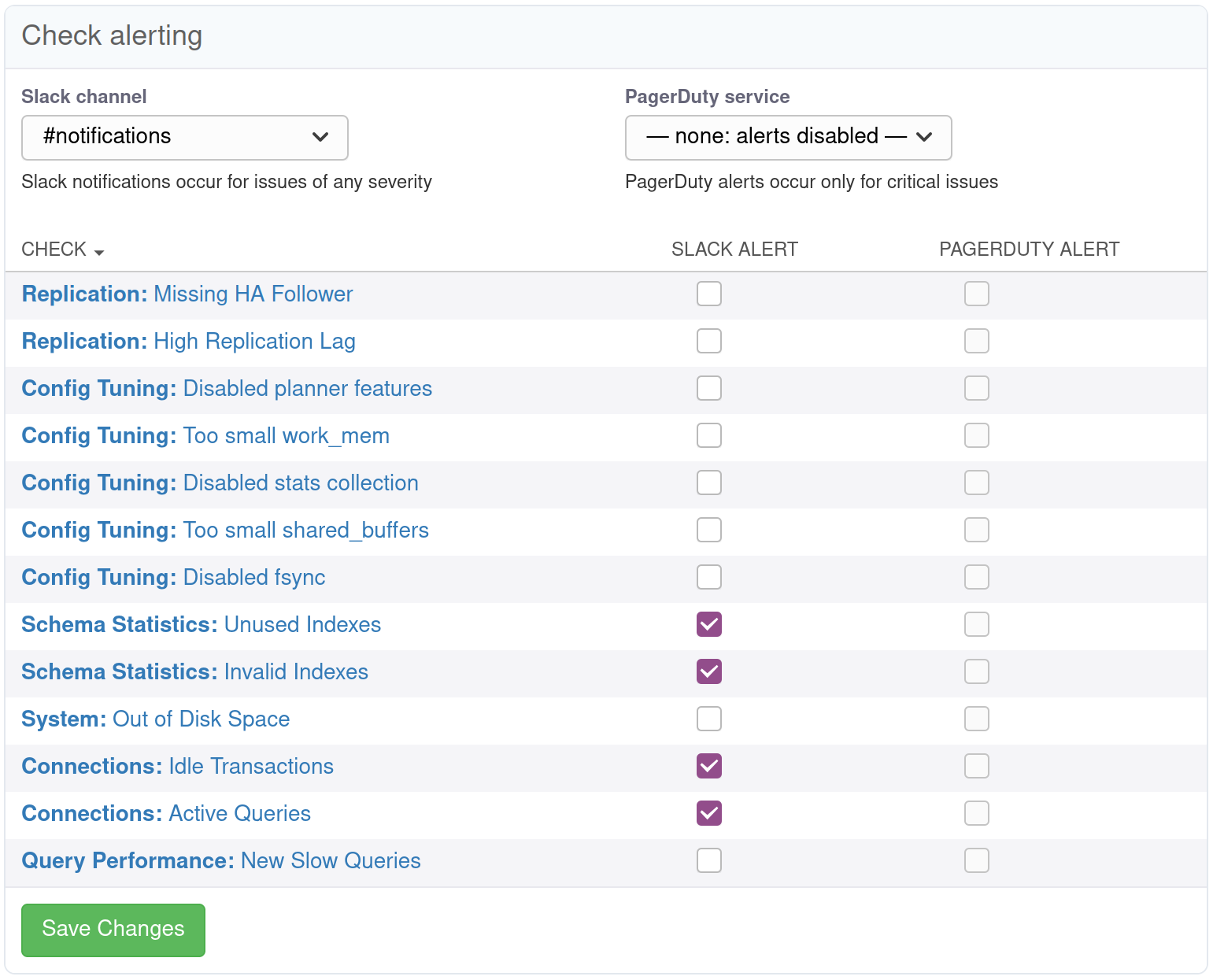Click the PagerDuty service field label
The width and height of the screenshot is (1213, 980).
click(708, 97)
